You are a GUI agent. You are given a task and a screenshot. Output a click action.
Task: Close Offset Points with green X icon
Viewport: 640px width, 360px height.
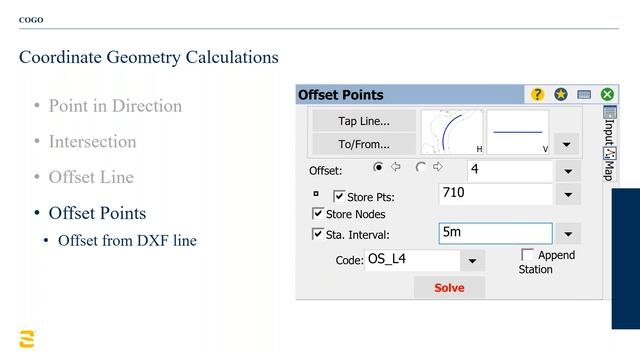coord(607,95)
